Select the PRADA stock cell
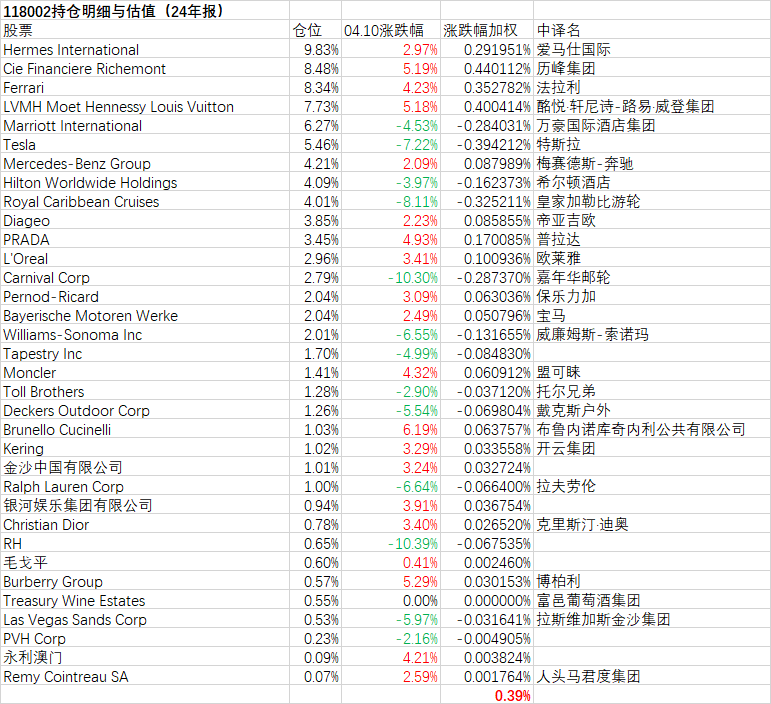The height and width of the screenshot is (704, 771). click(x=145, y=239)
